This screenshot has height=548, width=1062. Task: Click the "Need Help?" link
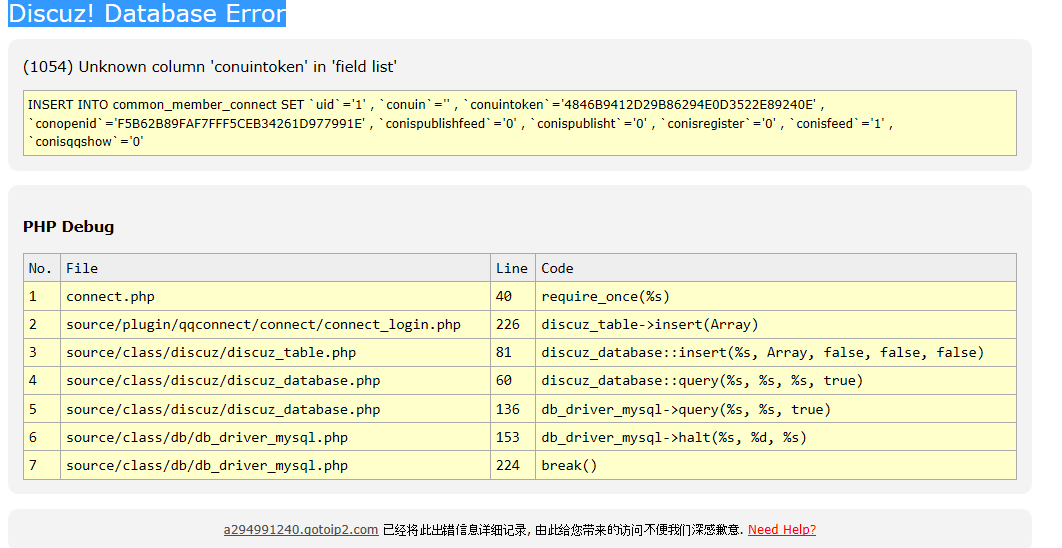781,530
